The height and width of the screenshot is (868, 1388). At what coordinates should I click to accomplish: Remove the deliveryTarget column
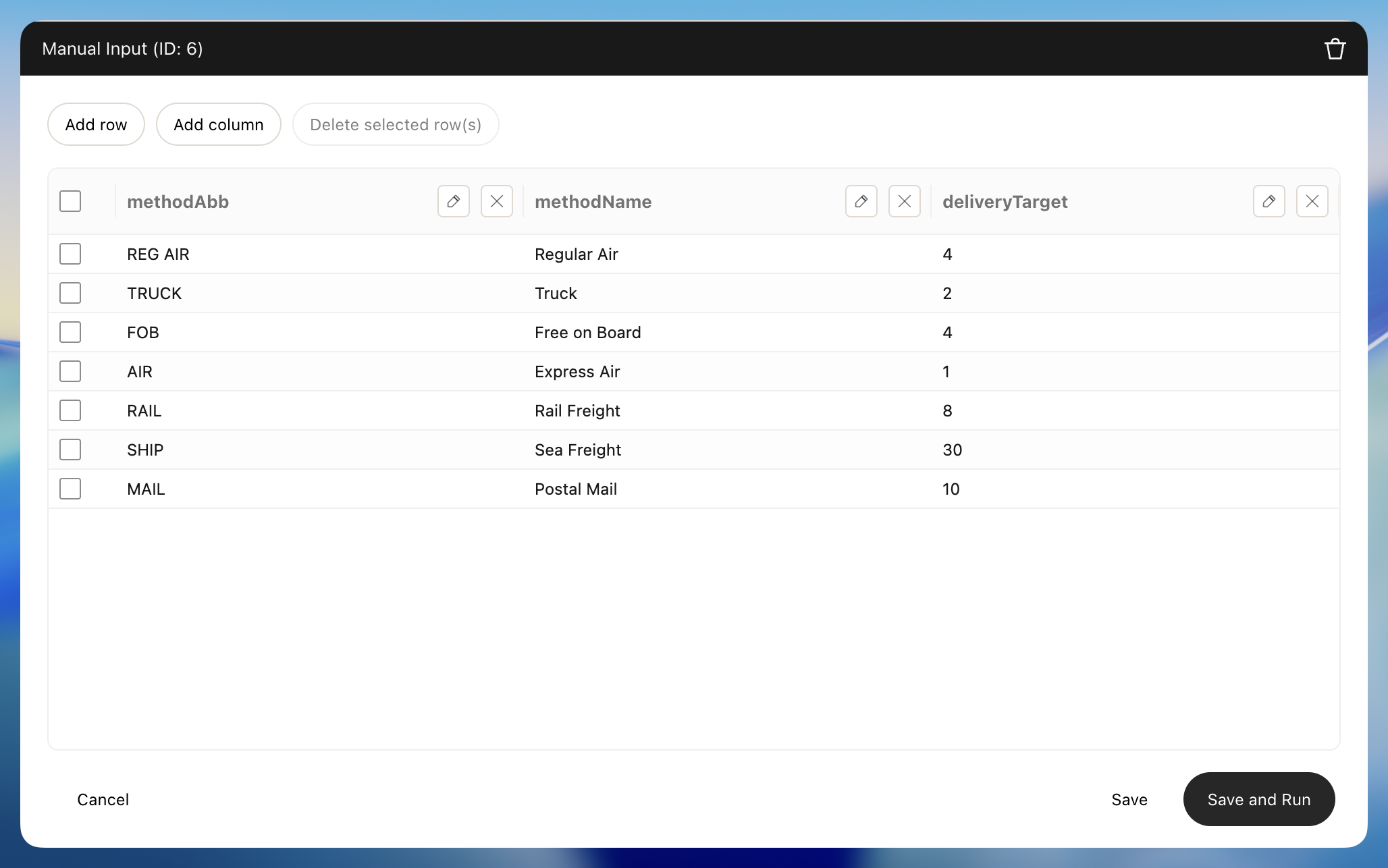(1312, 201)
